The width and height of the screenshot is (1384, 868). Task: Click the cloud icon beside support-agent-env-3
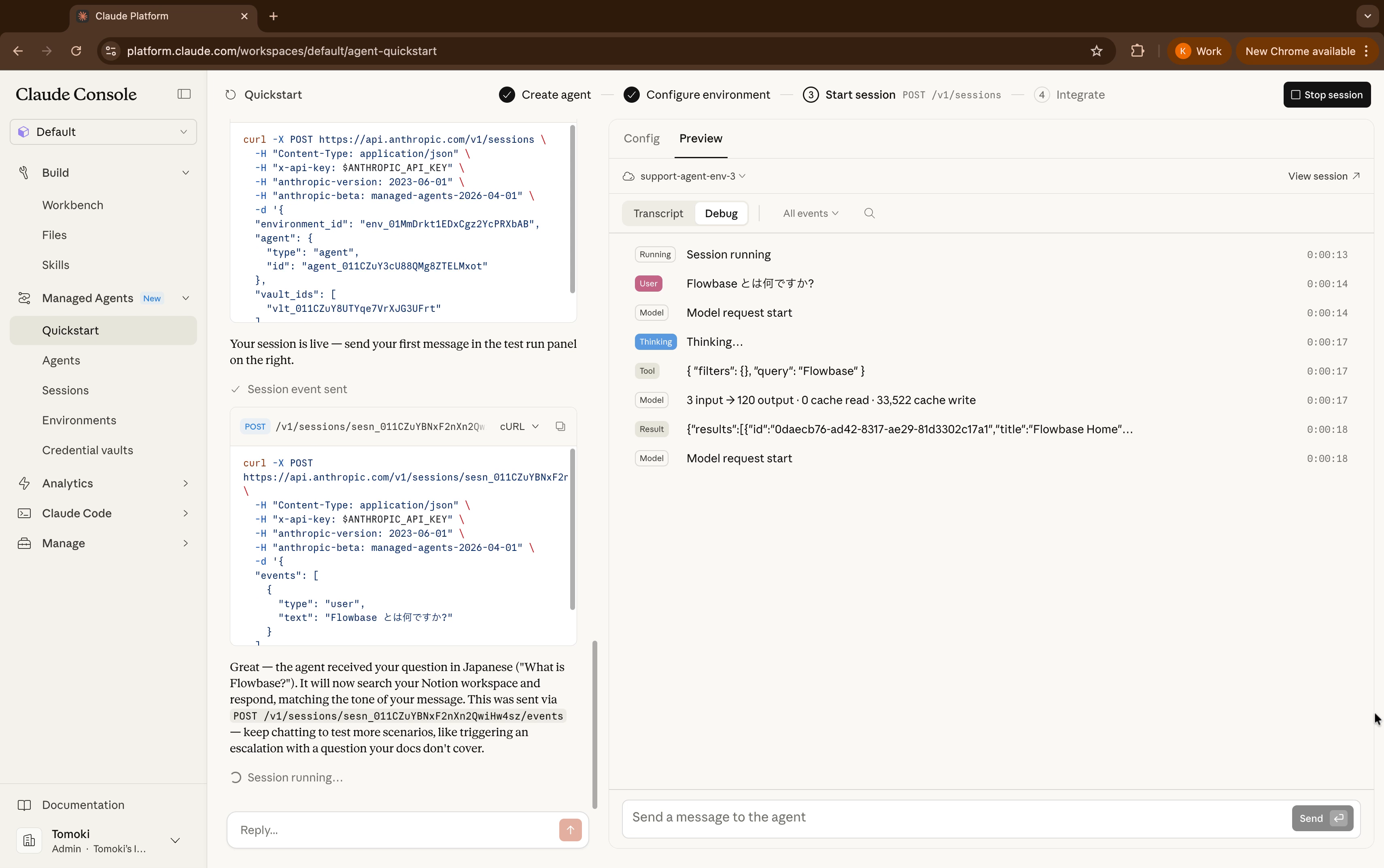[629, 176]
